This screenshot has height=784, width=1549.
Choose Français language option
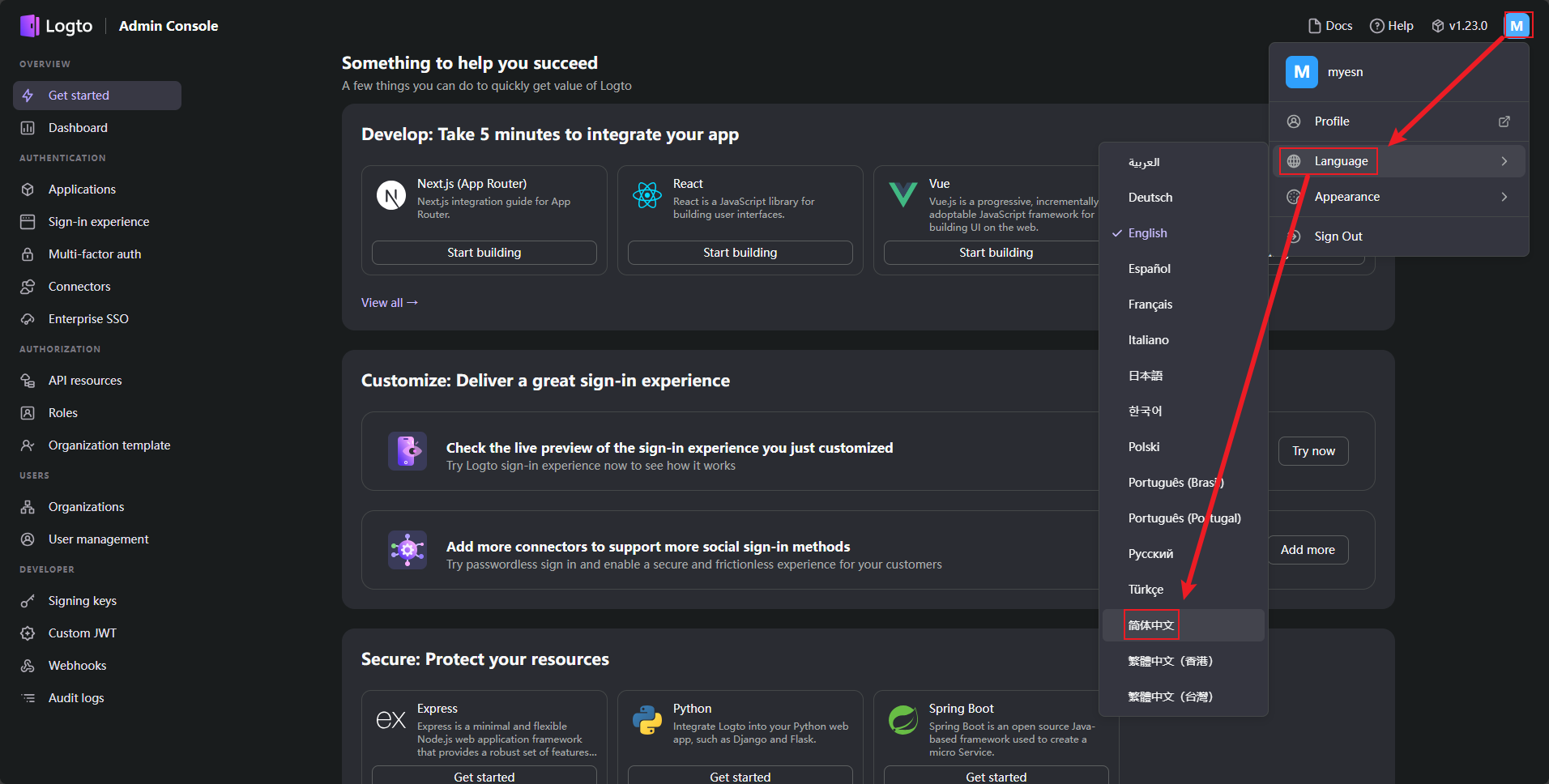pyautogui.click(x=1183, y=305)
